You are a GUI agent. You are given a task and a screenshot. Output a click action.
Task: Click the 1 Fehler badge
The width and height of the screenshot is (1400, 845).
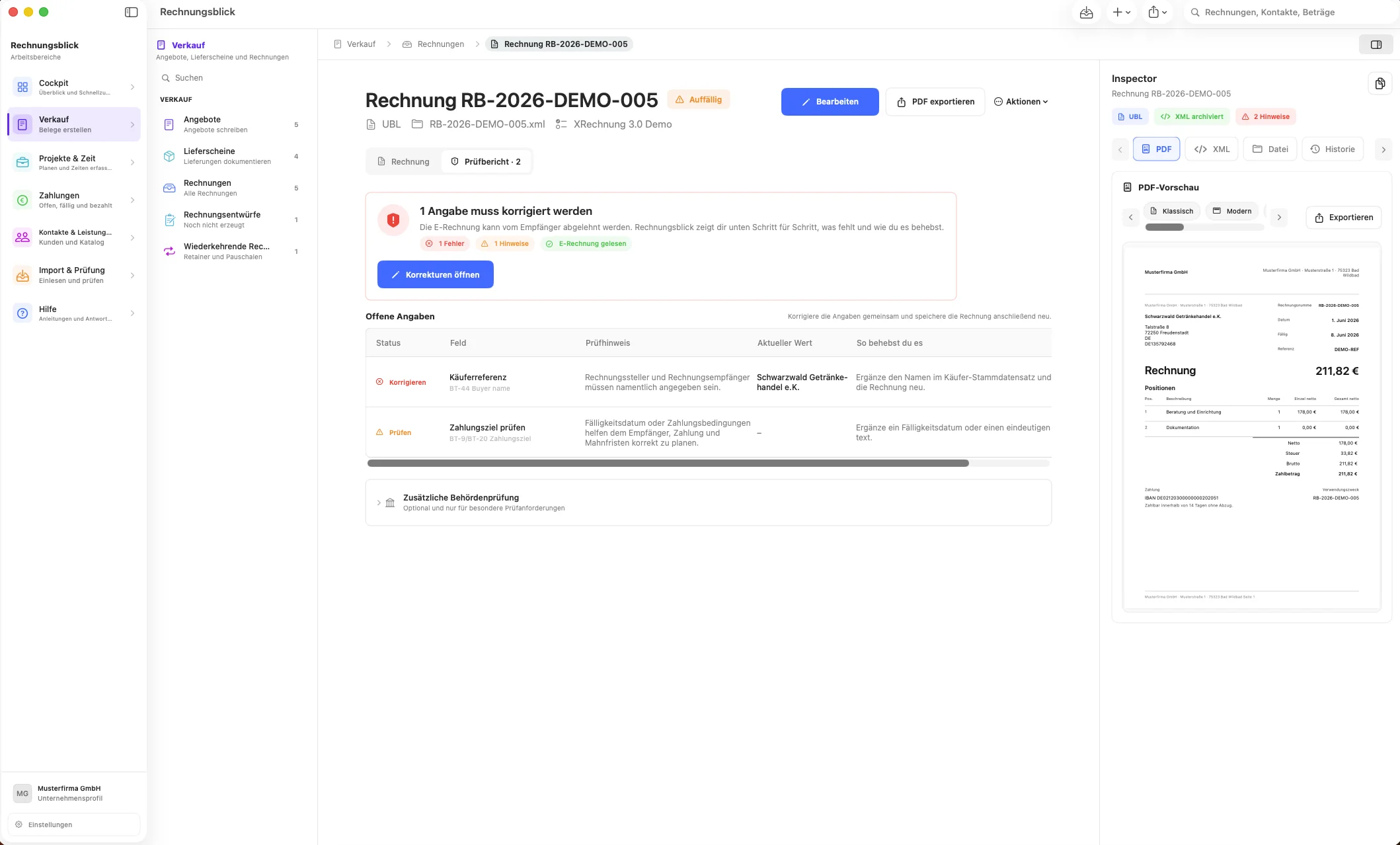click(445, 244)
